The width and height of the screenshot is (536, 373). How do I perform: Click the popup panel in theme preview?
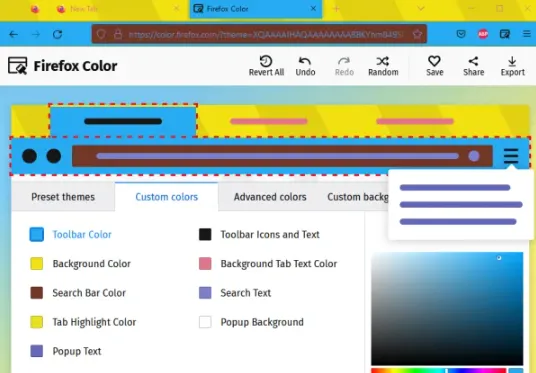[461, 204]
